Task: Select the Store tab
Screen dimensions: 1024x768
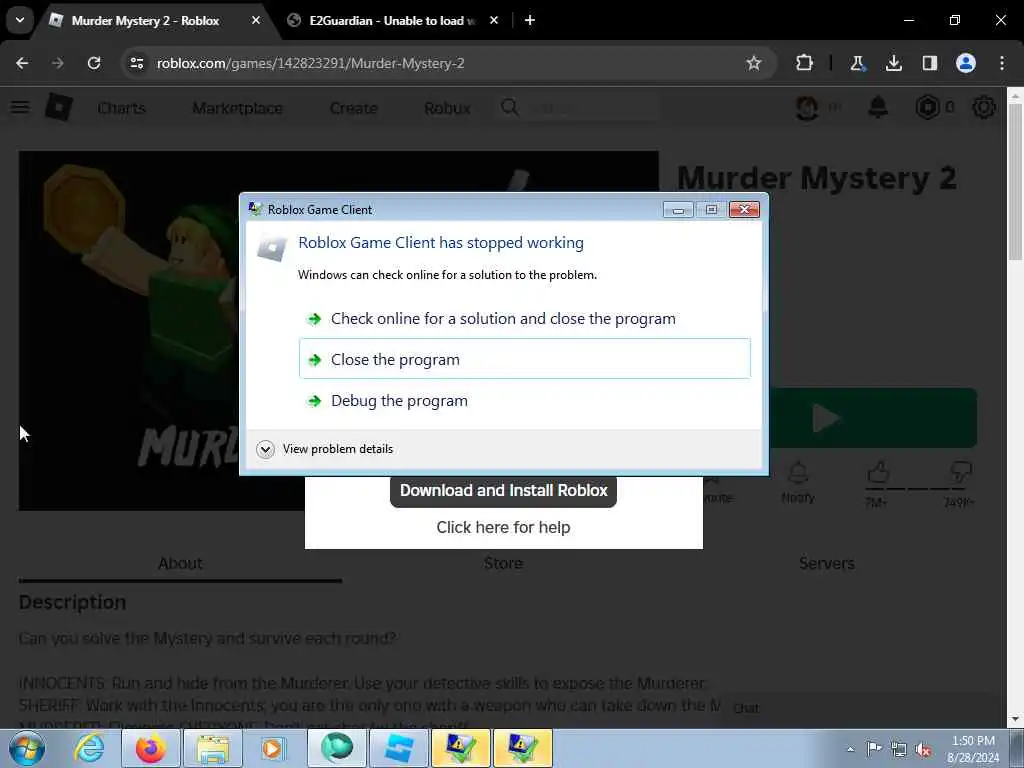Action: 504,564
